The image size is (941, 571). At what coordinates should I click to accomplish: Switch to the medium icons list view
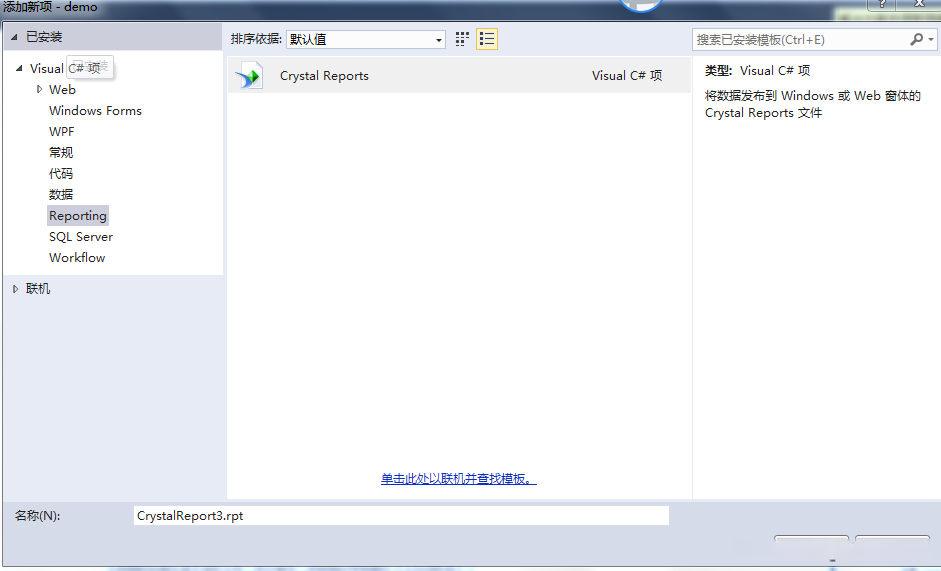pyautogui.click(x=487, y=39)
